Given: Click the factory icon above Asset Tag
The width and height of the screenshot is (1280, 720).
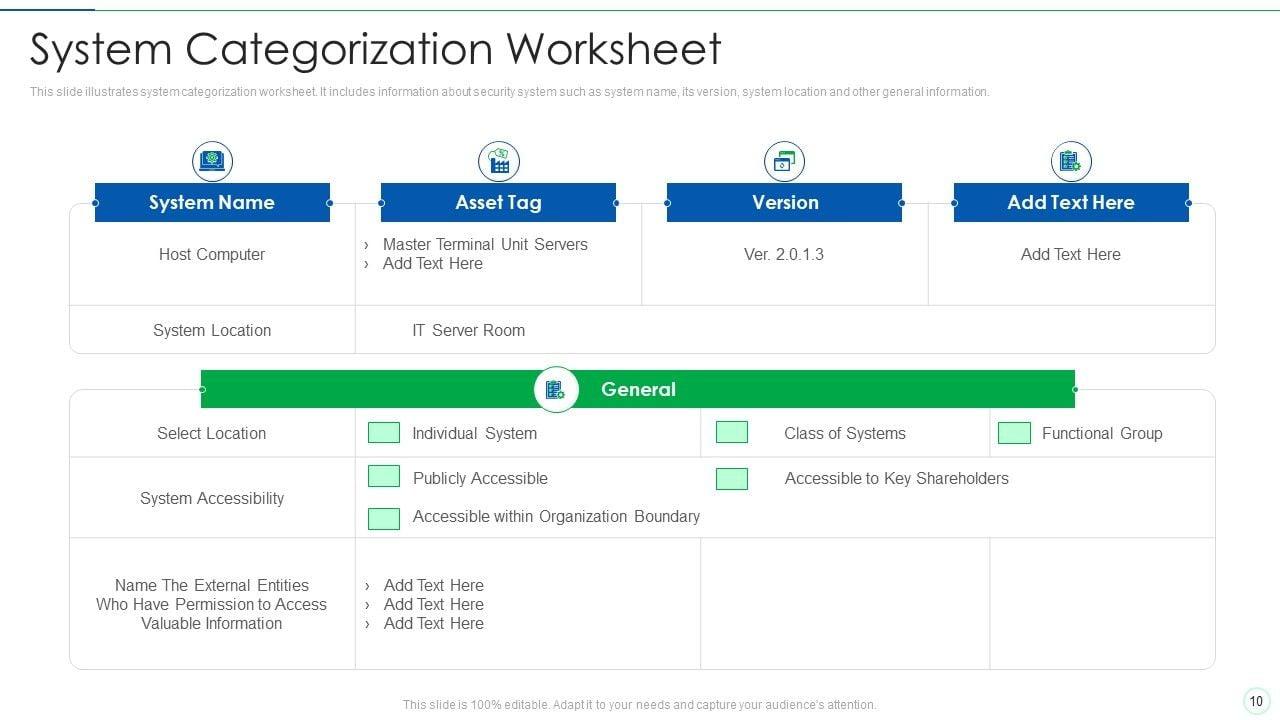Looking at the screenshot, I should coord(498,161).
